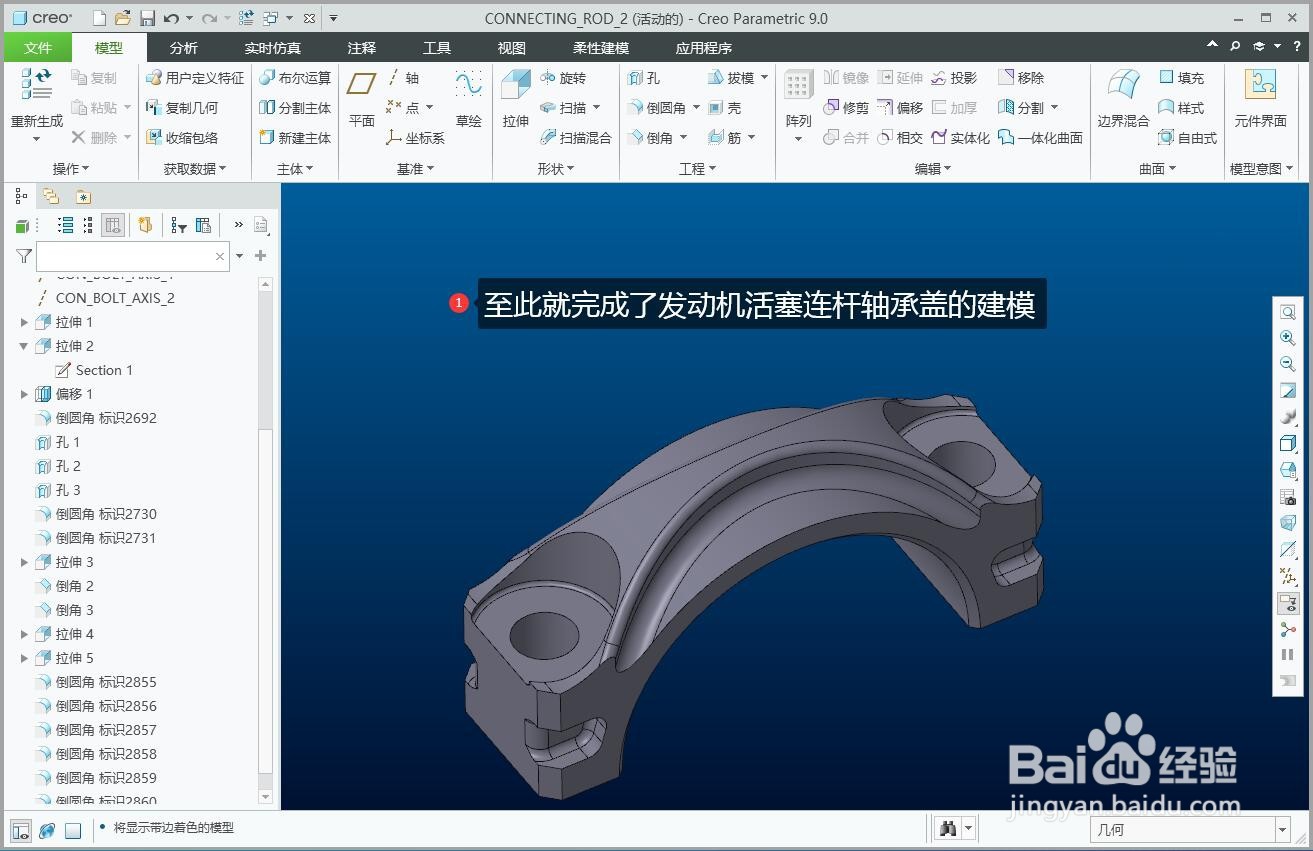Switch to Flexible Modeling (柔性建模) tab
Image resolution: width=1313 pixels, height=851 pixels.
coord(601,48)
